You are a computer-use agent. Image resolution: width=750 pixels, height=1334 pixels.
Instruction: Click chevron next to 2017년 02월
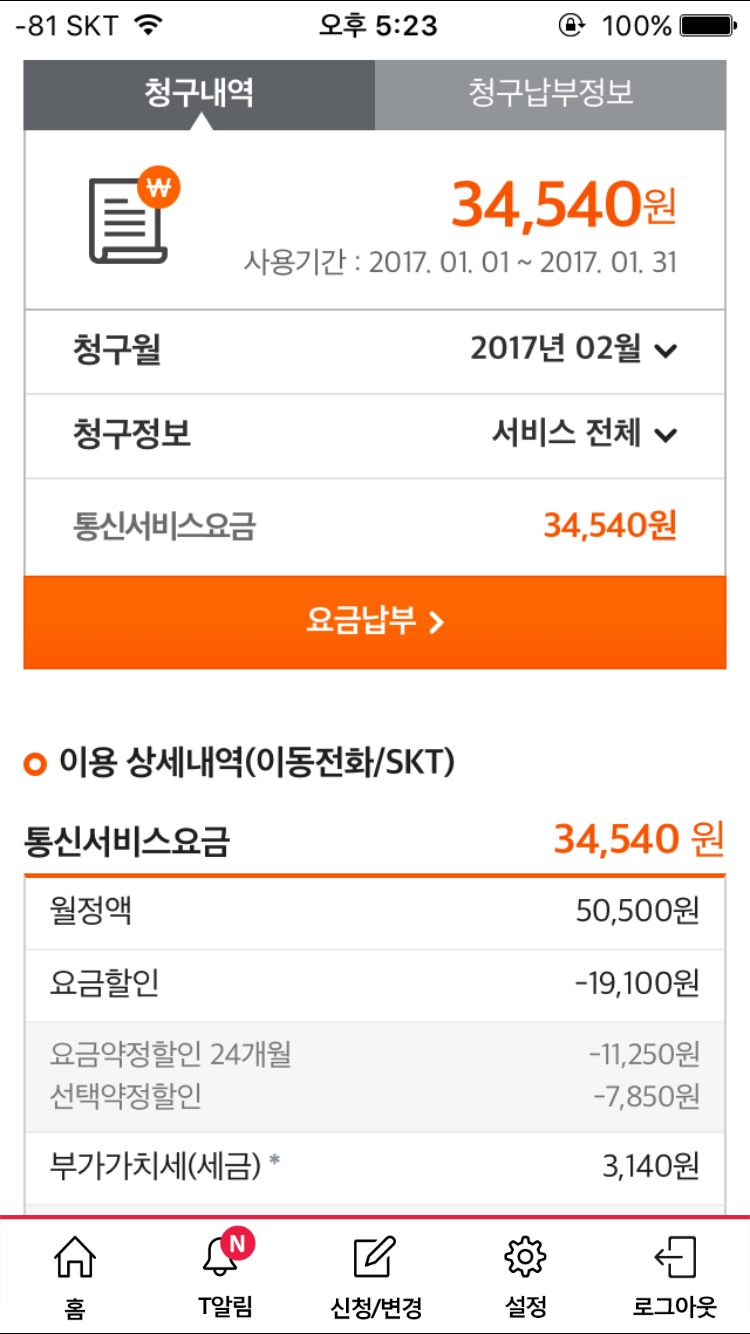pos(666,351)
